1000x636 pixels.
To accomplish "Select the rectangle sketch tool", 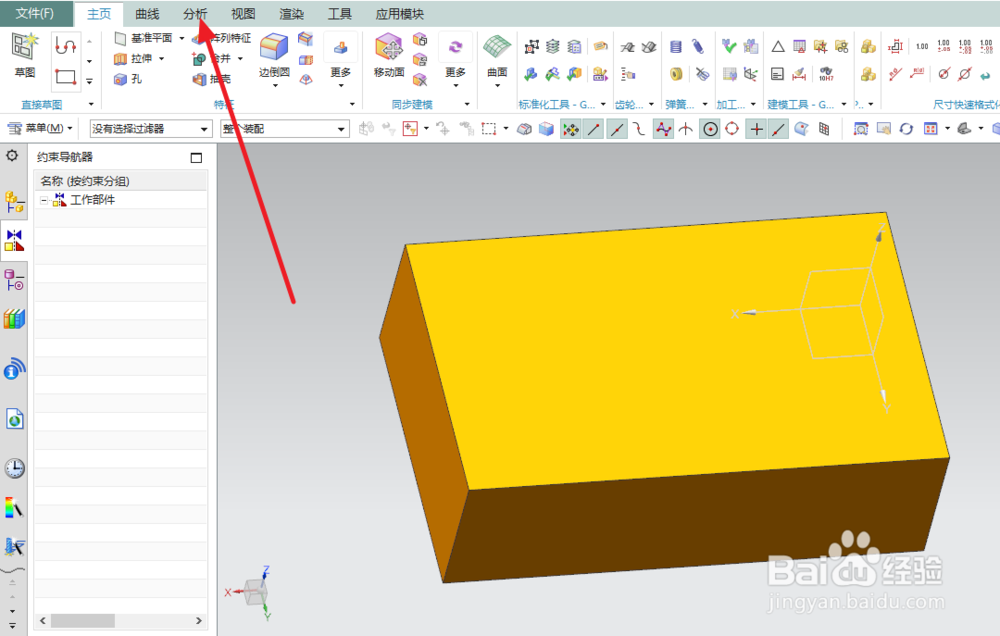I will tap(66, 77).
